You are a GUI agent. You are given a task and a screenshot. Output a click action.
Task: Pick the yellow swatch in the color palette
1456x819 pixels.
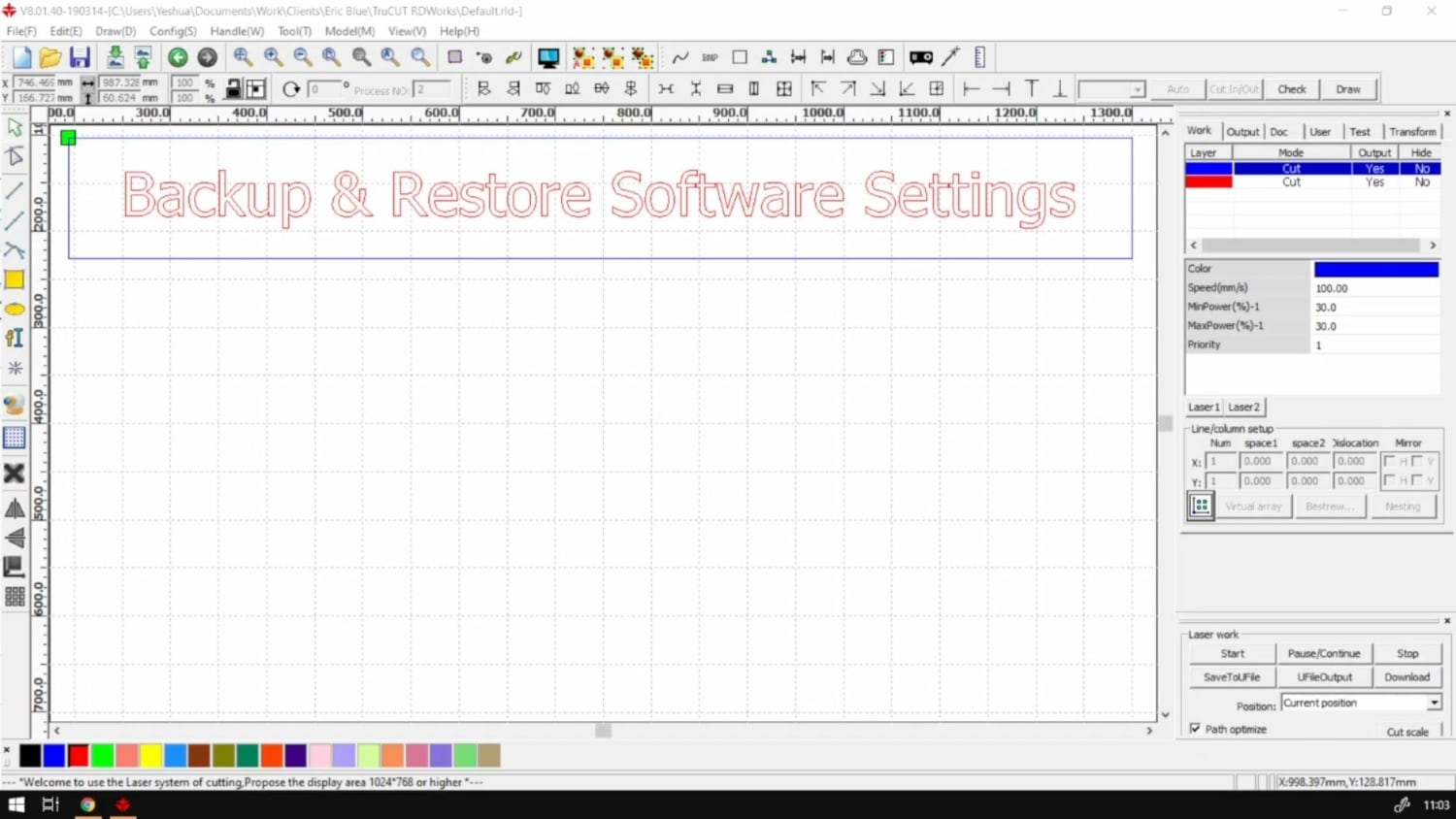(150, 755)
